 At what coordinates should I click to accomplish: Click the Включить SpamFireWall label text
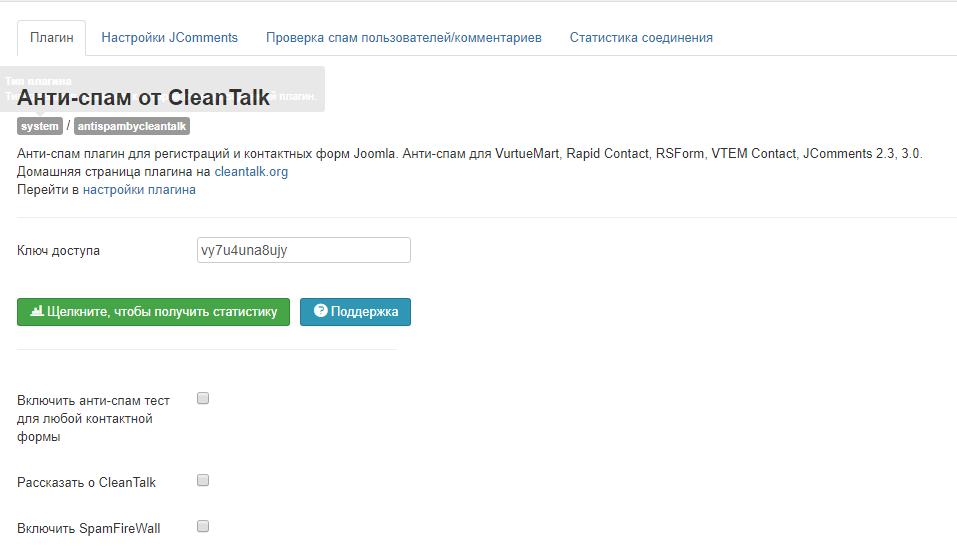pos(88,529)
